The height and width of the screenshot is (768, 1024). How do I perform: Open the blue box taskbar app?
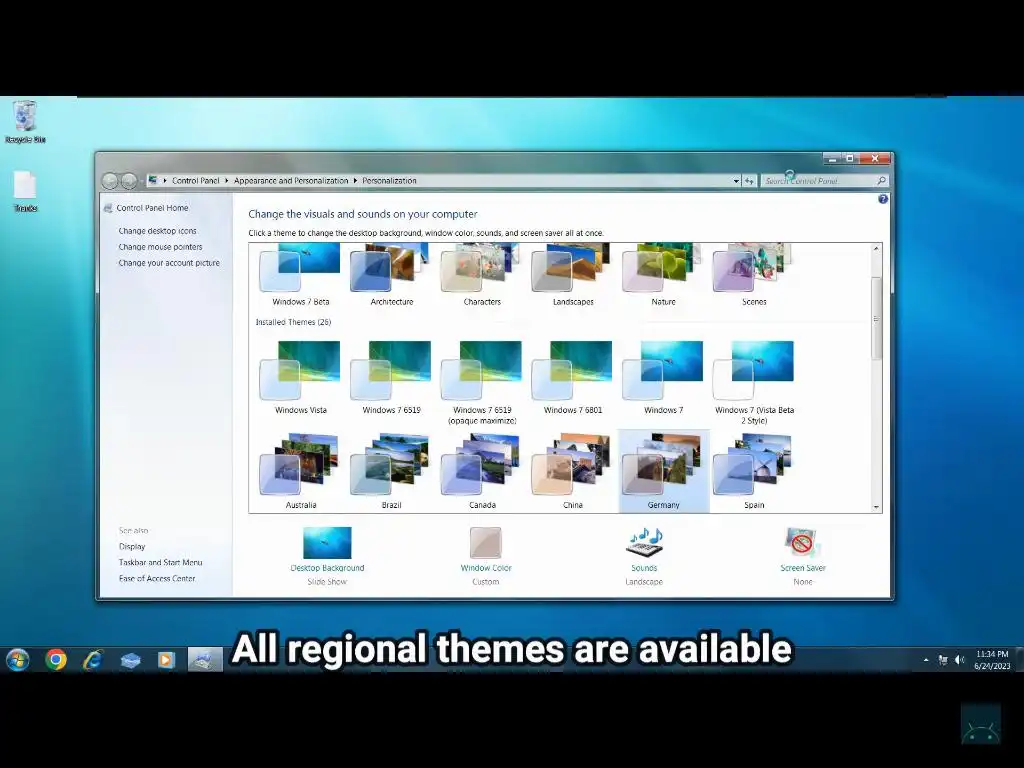[130, 661]
